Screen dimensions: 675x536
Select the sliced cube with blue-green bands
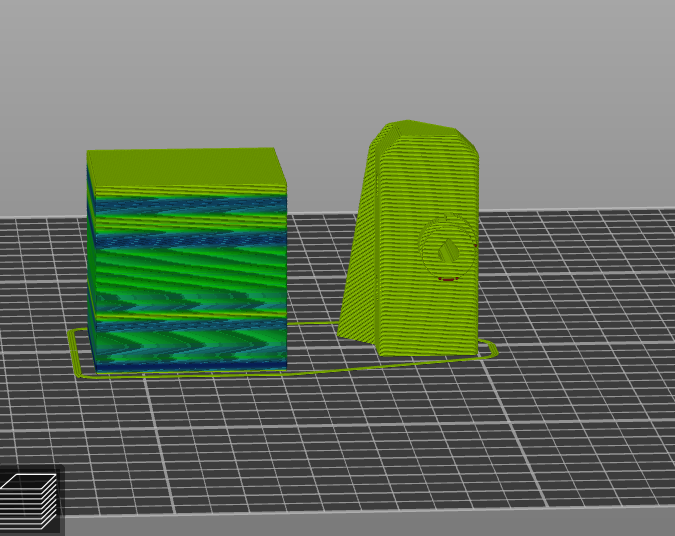(x=187, y=260)
